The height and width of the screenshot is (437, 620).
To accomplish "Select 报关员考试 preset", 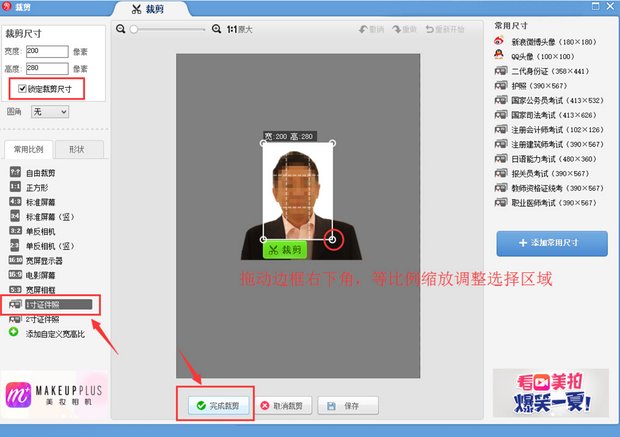I will point(542,173).
